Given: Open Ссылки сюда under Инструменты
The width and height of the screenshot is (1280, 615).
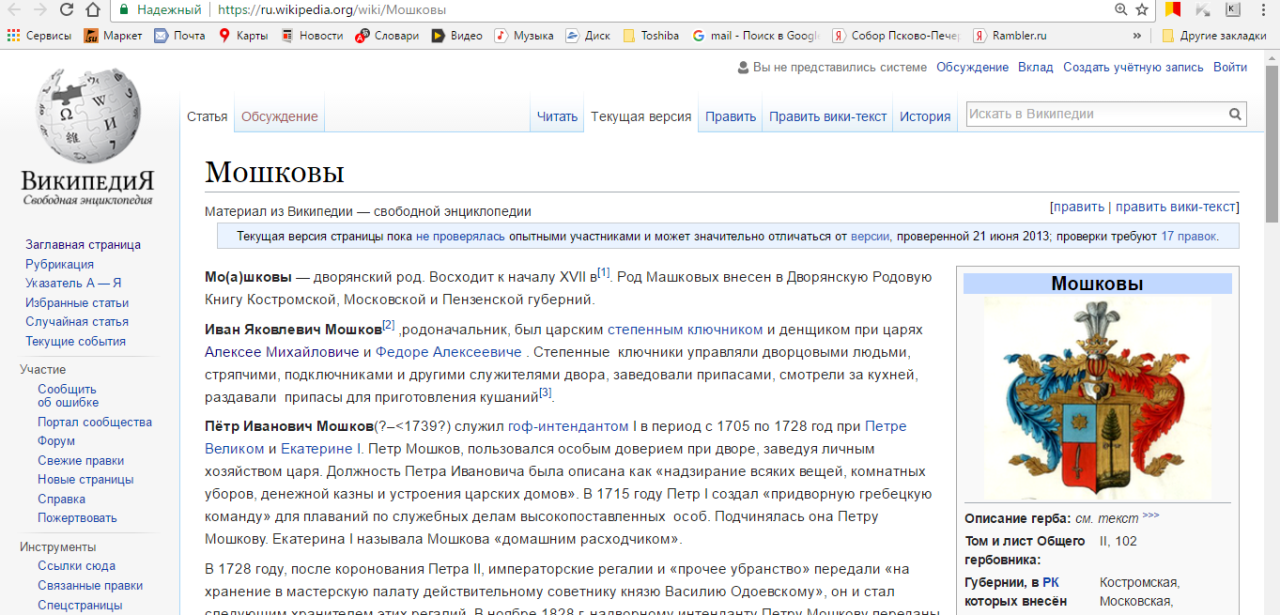Looking at the screenshot, I should [x=76, y=566].
